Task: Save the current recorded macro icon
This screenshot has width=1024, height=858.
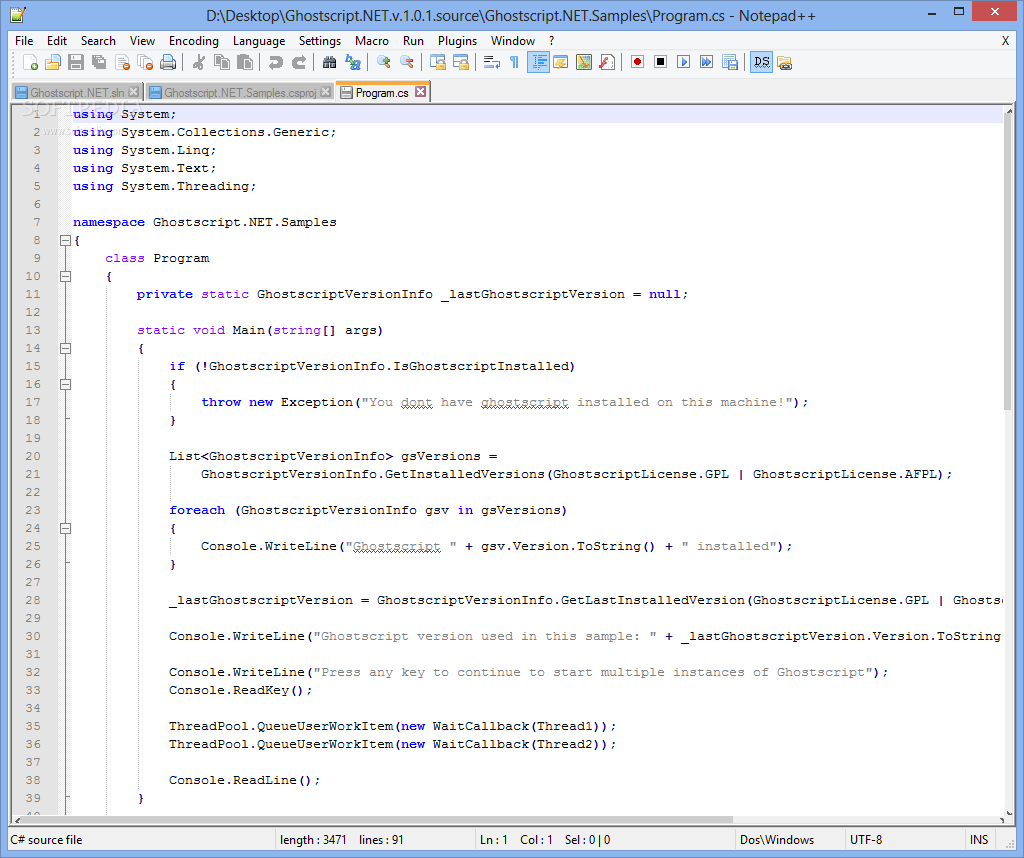Action: point(730,63)
